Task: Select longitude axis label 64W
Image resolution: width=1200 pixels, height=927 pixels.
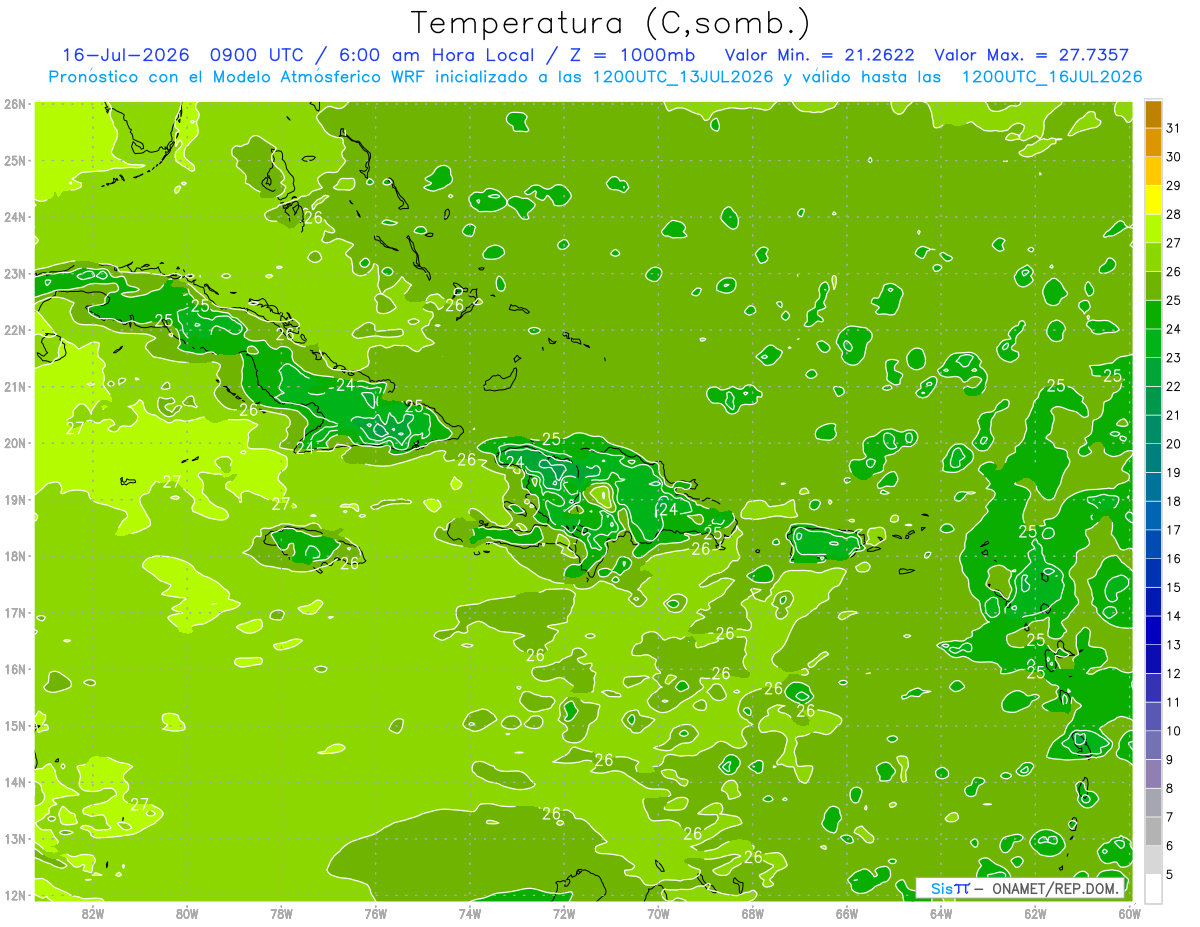Action: pyautogui.click(x=941, y=914)
